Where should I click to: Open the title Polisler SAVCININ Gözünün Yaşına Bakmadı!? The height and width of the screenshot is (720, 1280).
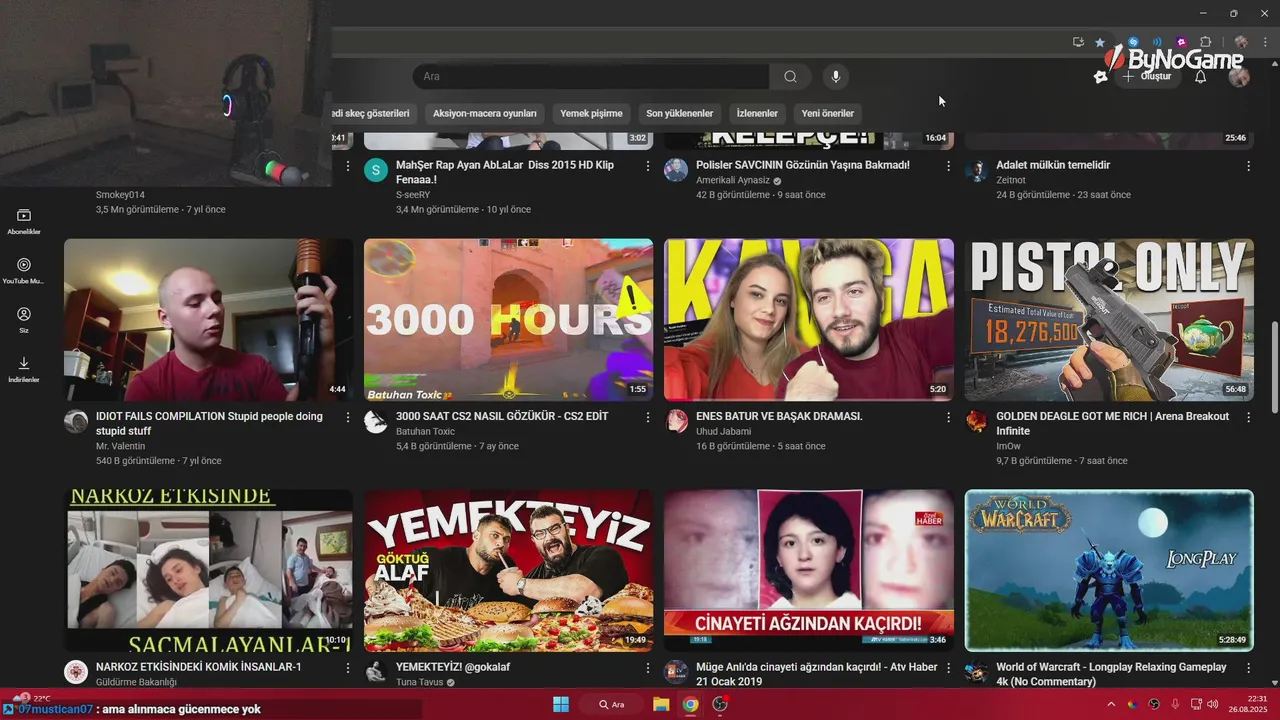803,165
